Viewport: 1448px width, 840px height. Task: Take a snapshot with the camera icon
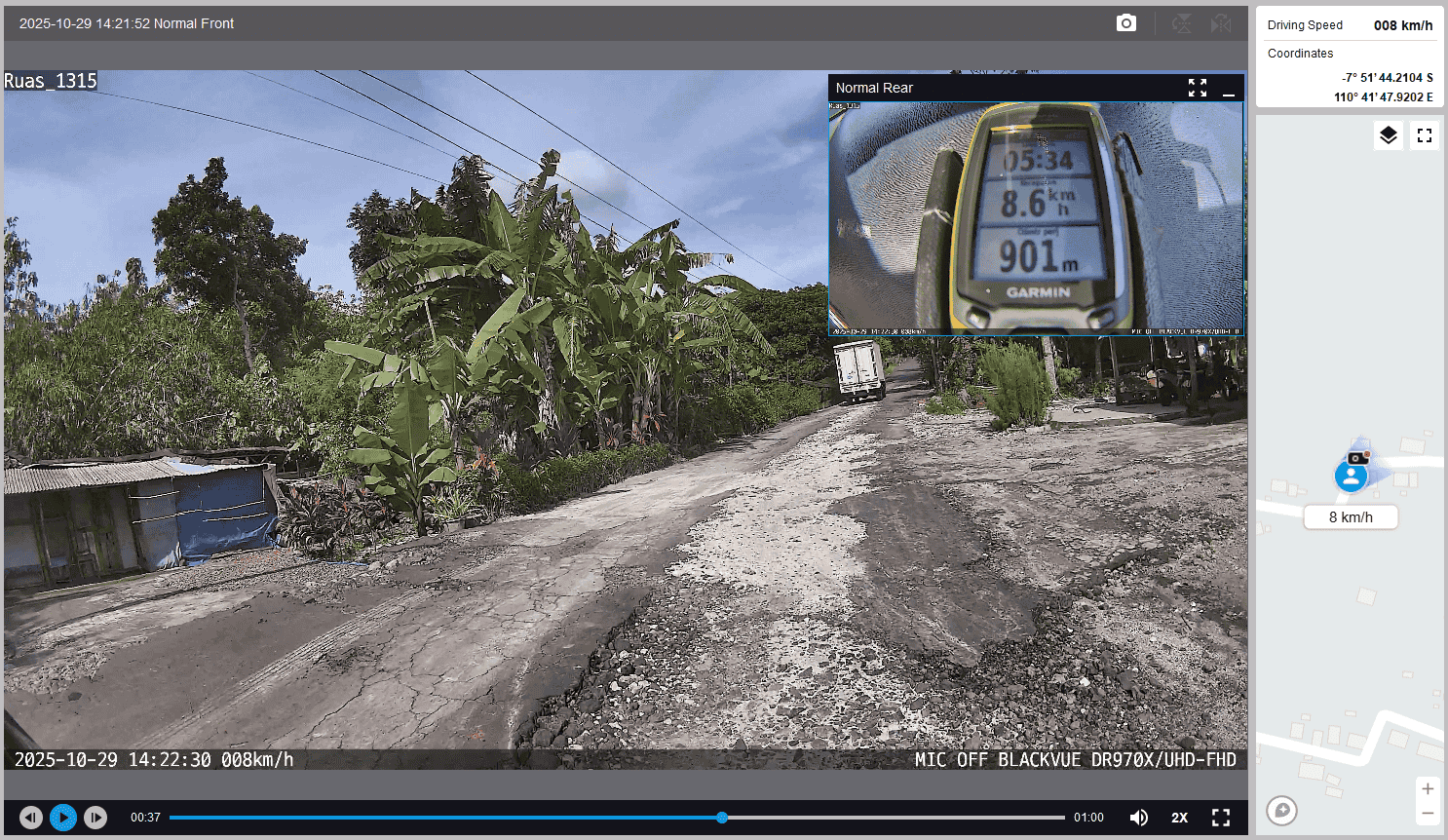click(x=1125, y=23)
